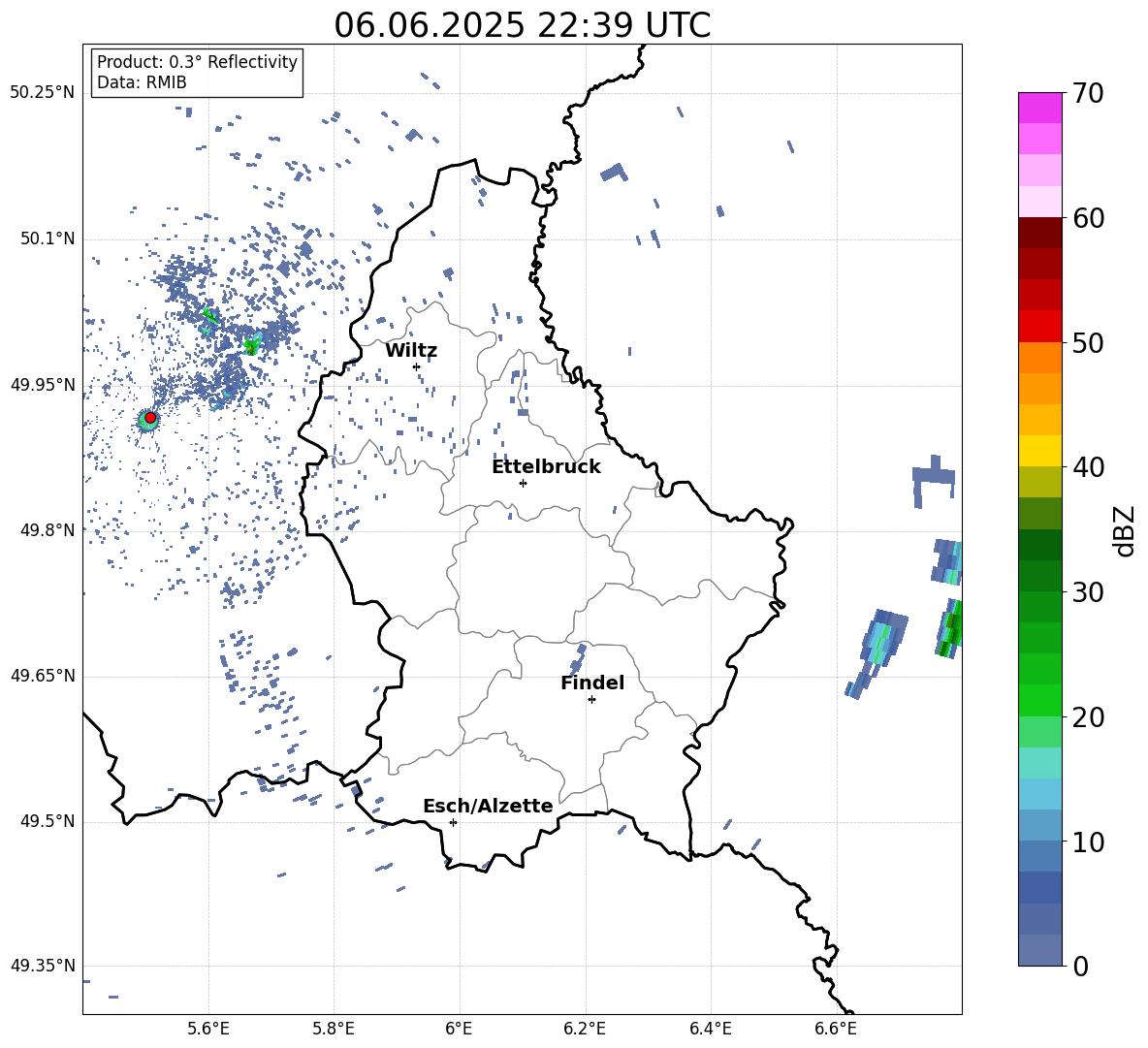Viewport: 1148px width, 1048px height.
Task: Click the 40 tick on colorbar
Action: (x=1088, y=467)
